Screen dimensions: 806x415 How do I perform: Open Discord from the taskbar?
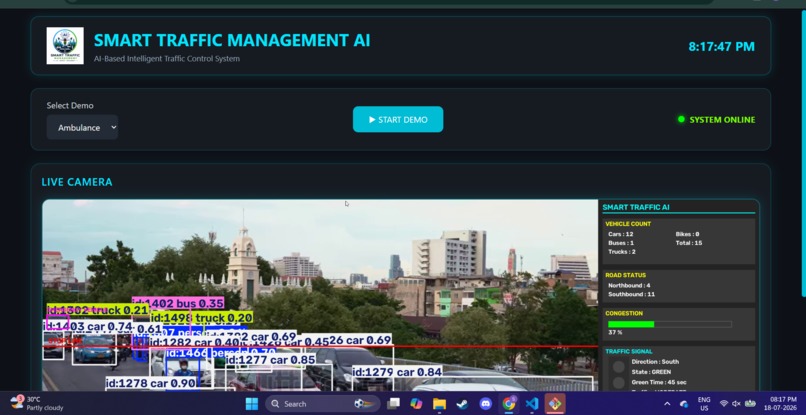point(485,404)
